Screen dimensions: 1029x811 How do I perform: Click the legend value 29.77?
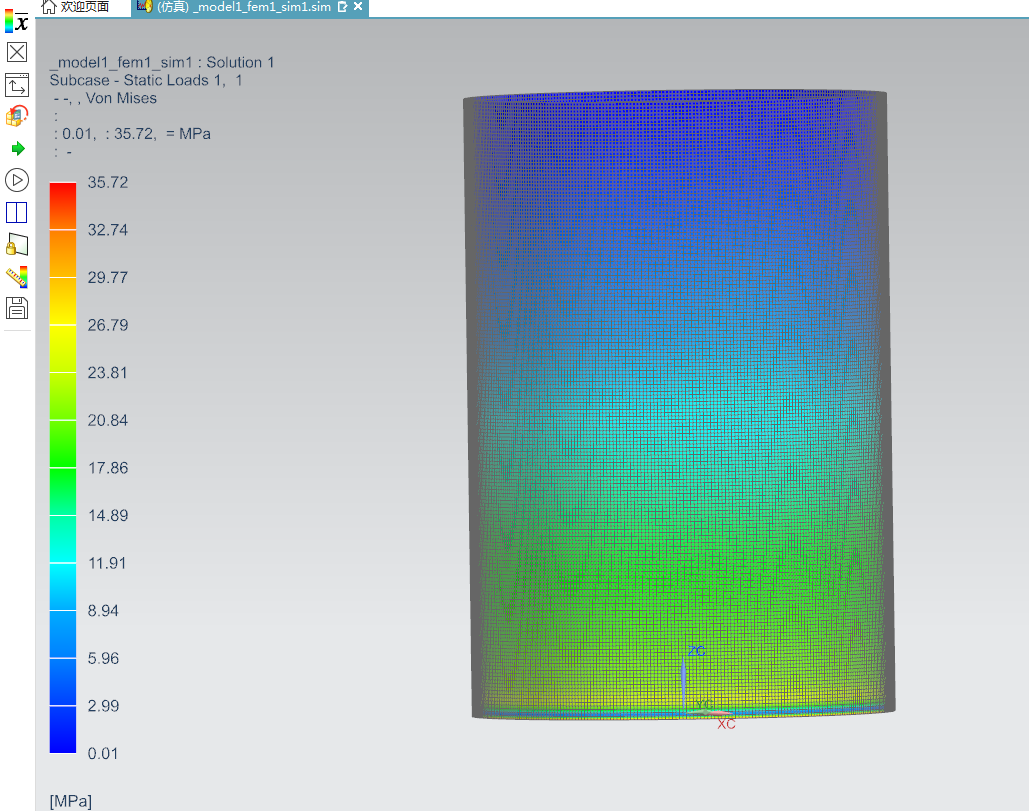click(x=108, y=278)
